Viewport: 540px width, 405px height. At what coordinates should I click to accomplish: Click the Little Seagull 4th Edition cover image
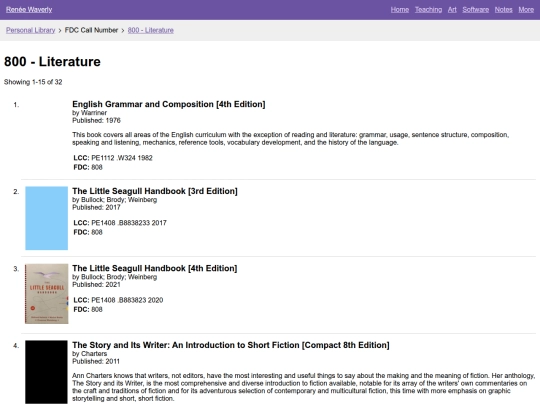tap(46, 294)
